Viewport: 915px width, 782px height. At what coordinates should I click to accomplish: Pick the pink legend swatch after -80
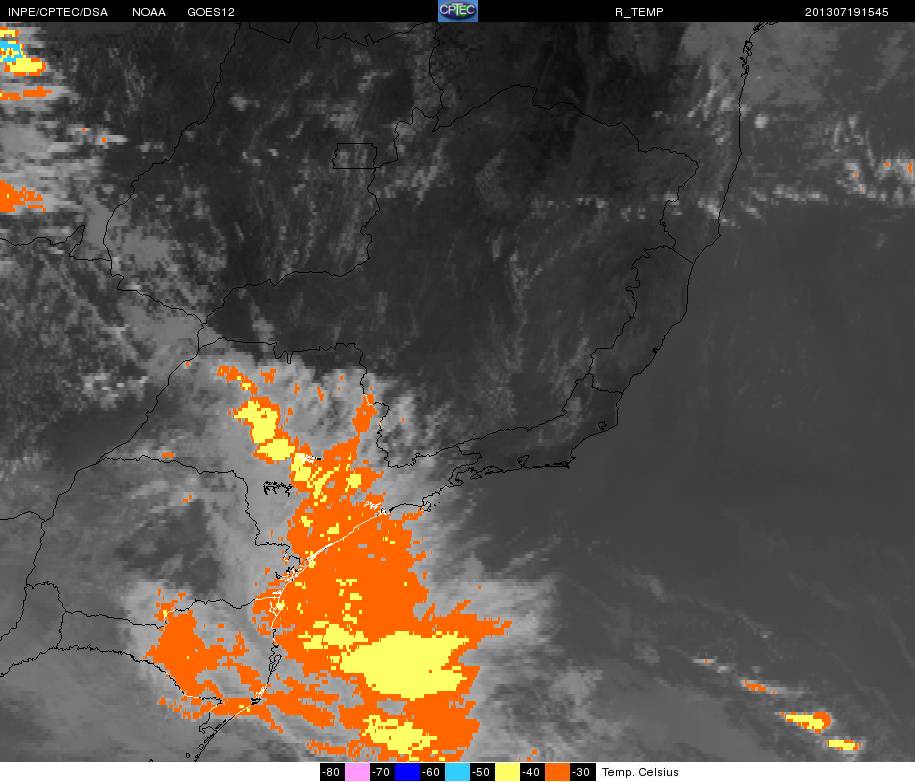tap(358, 772)
